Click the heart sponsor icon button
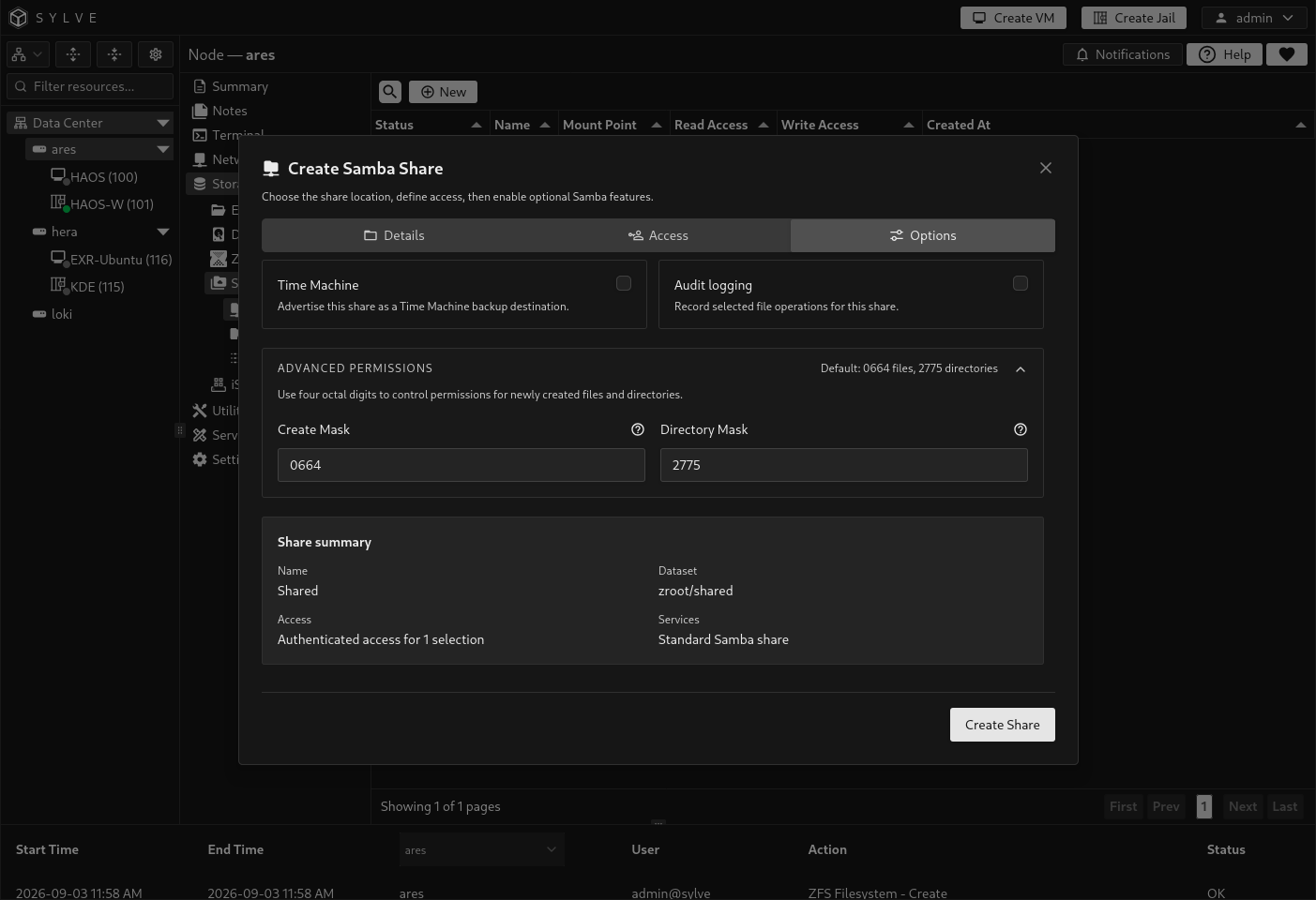This screenshot has height=900, width=1316. 1287,54
